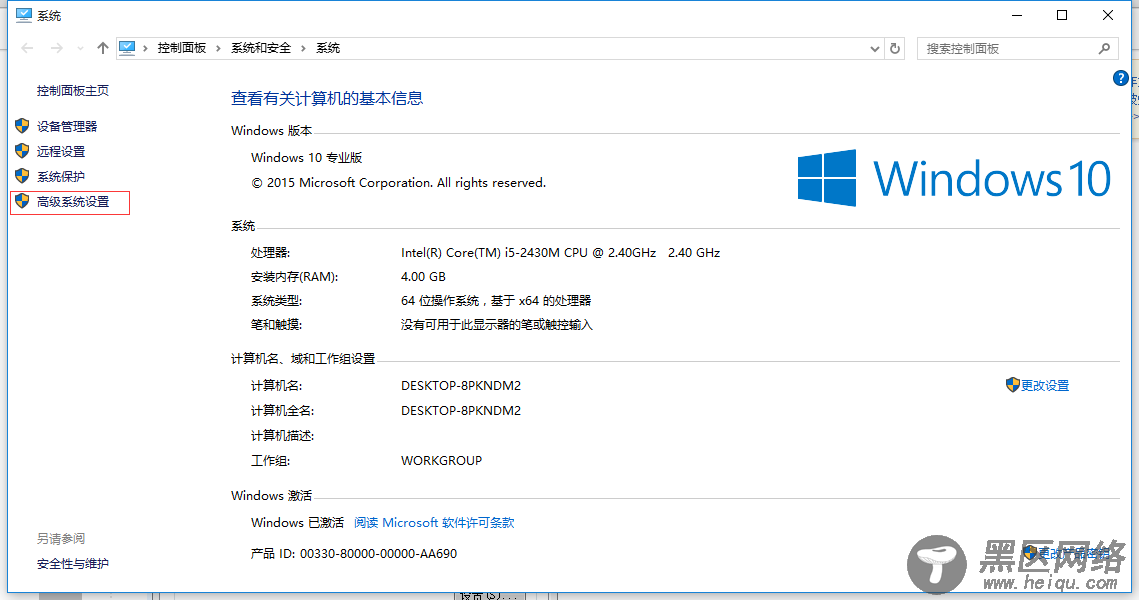This screenshot has width=1139, height=600.
Task: Click the search magnifier icon
Action: [x=1104, y=48]
